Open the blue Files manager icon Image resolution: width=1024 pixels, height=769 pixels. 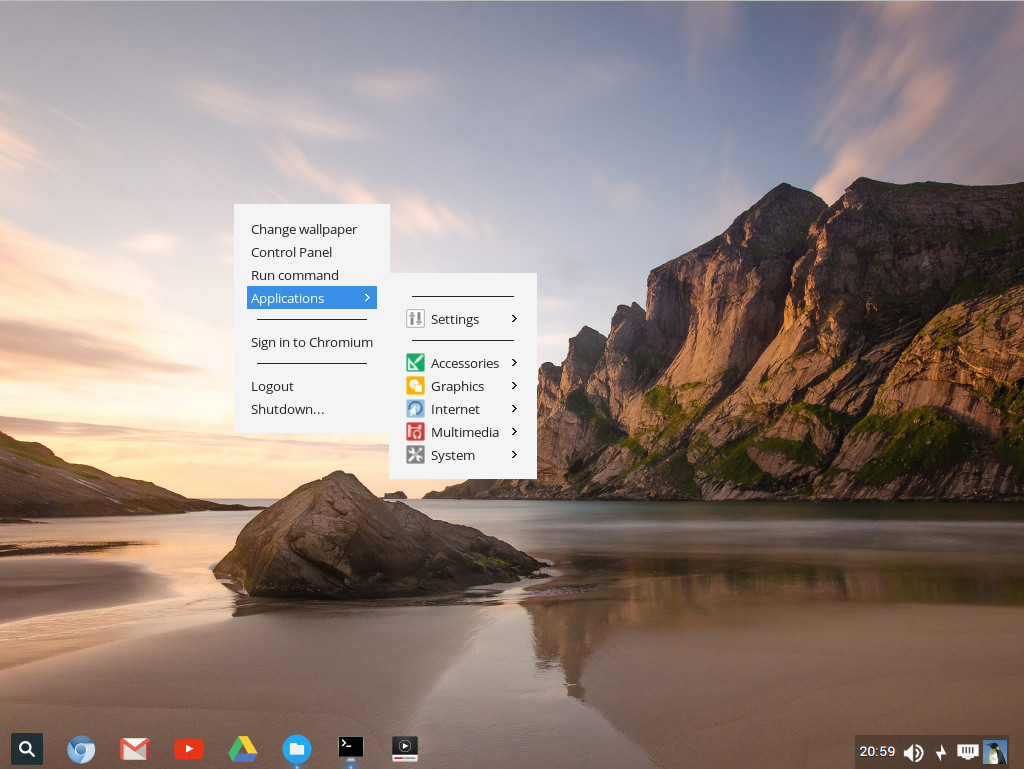coord(296,749)
